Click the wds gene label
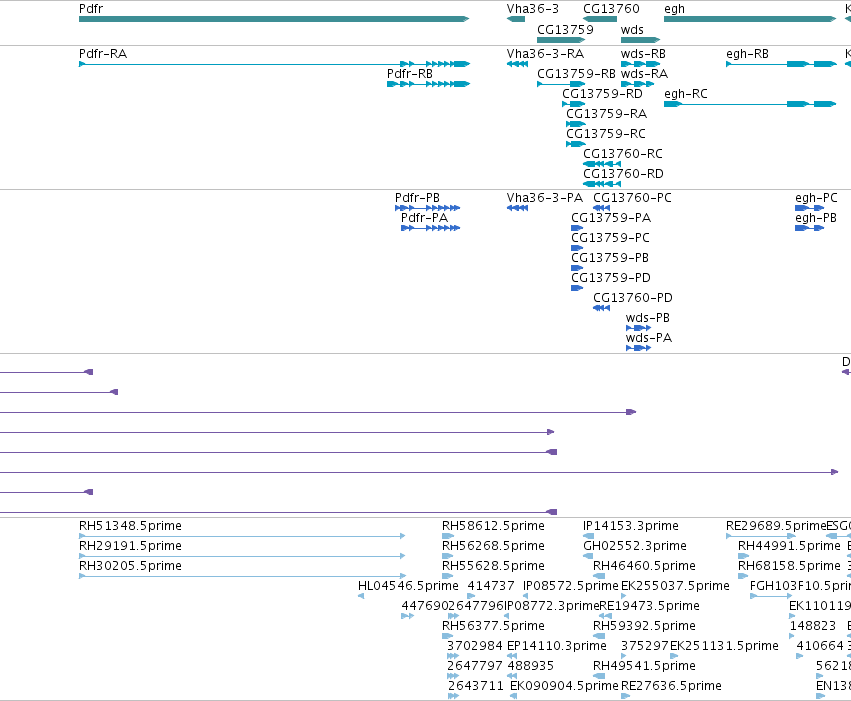The height and width of the screenshot is (701, 851). [632, 29]
